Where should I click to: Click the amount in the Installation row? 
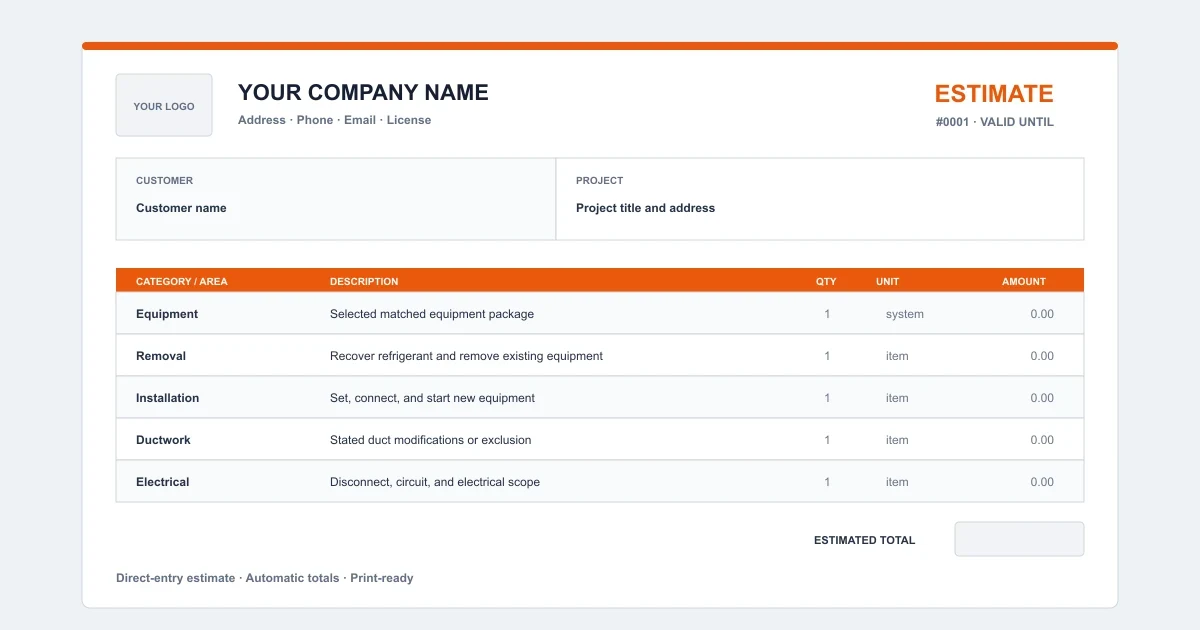point(1042,398)
